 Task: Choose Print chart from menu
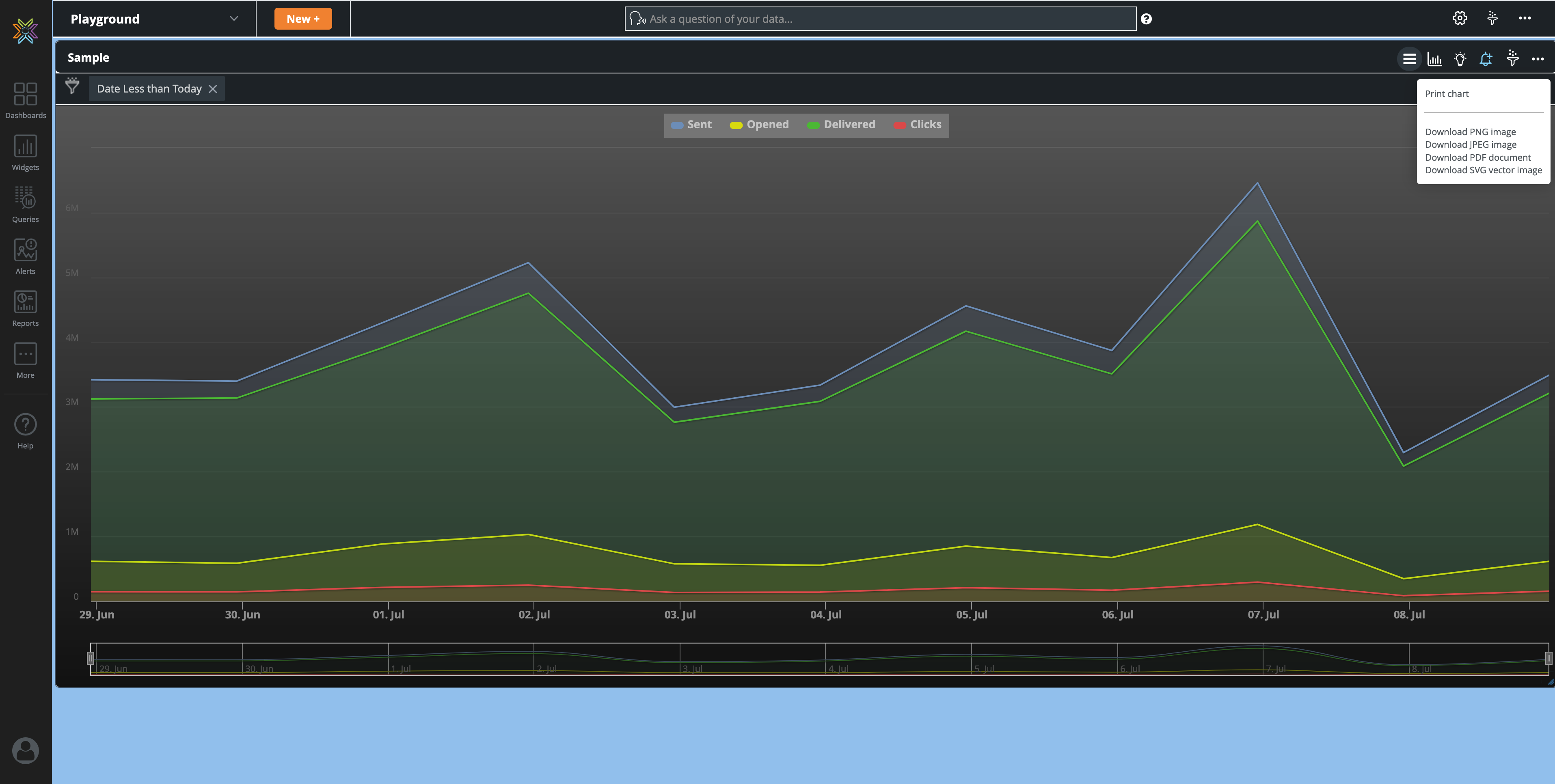click(1446, 94)
